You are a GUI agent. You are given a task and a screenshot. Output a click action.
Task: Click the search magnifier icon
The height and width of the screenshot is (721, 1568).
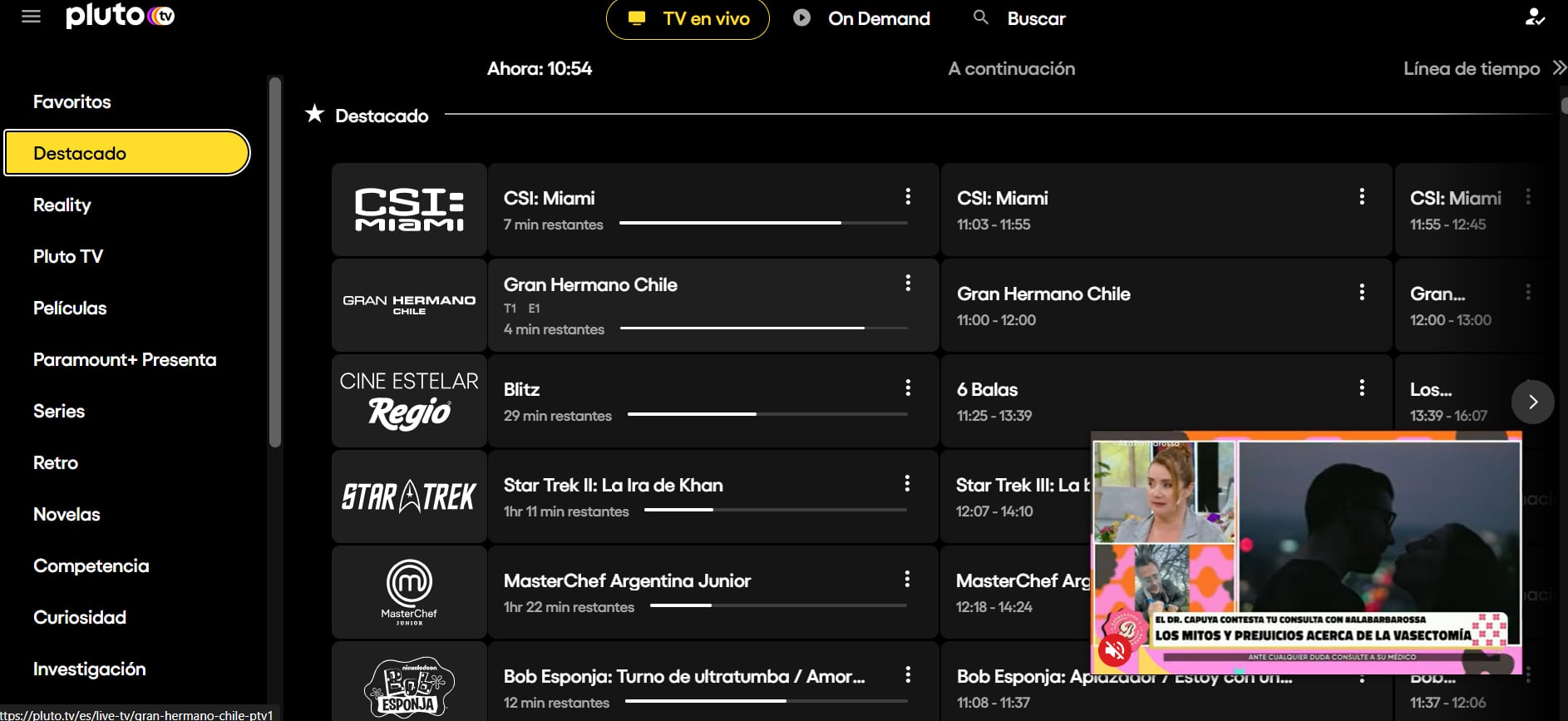[981, 17]
